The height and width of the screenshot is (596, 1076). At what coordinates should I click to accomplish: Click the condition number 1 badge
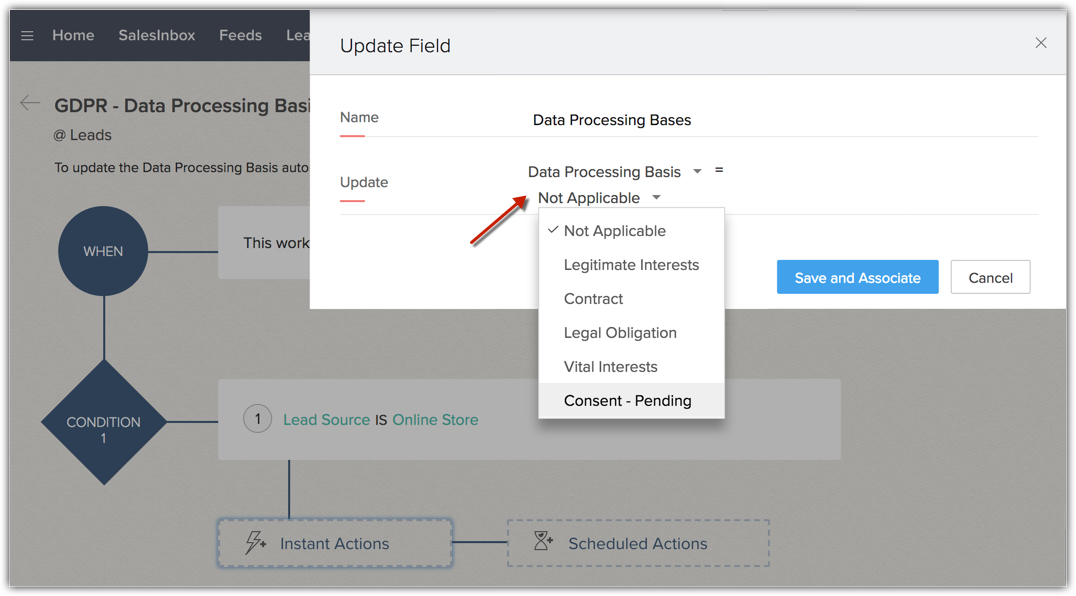coord(257,419)
